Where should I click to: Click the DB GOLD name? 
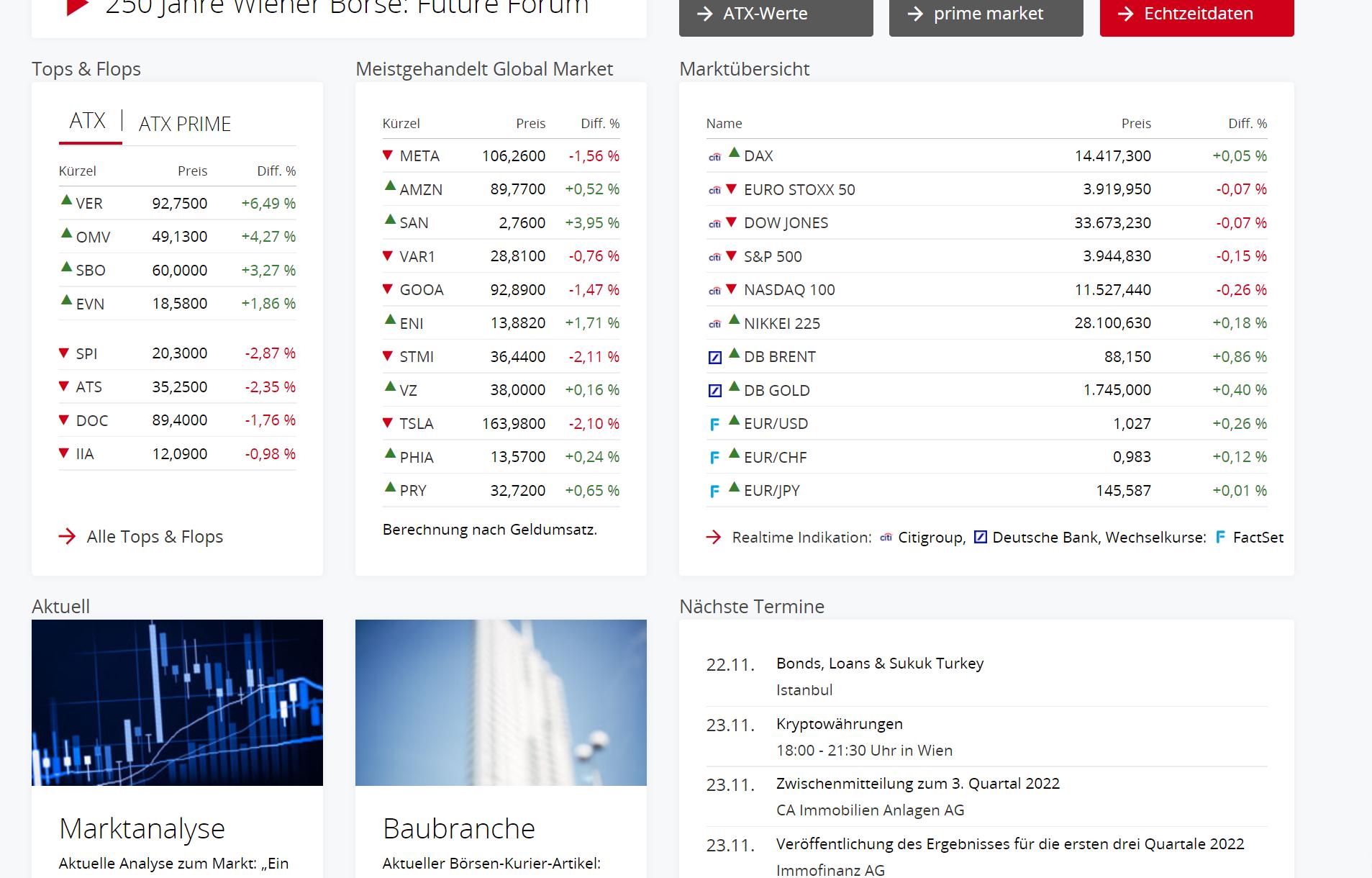tap(777, 391)
